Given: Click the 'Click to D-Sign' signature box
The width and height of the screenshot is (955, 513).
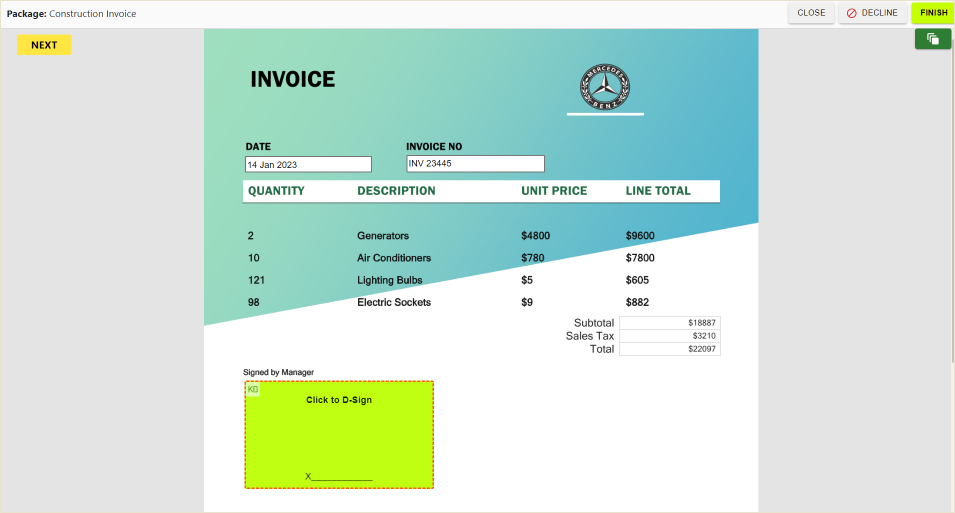Looking at the screenshot, I should pos(339,434).
